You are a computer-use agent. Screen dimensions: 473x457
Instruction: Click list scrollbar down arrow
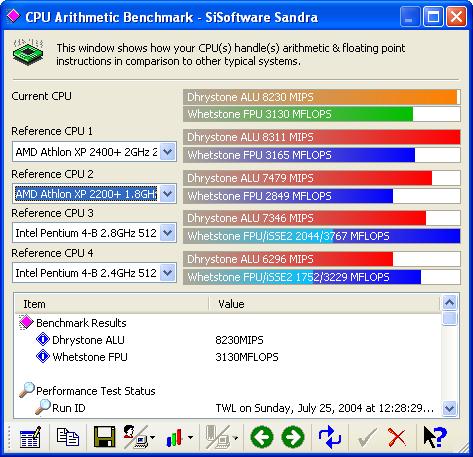click(450, 408)
